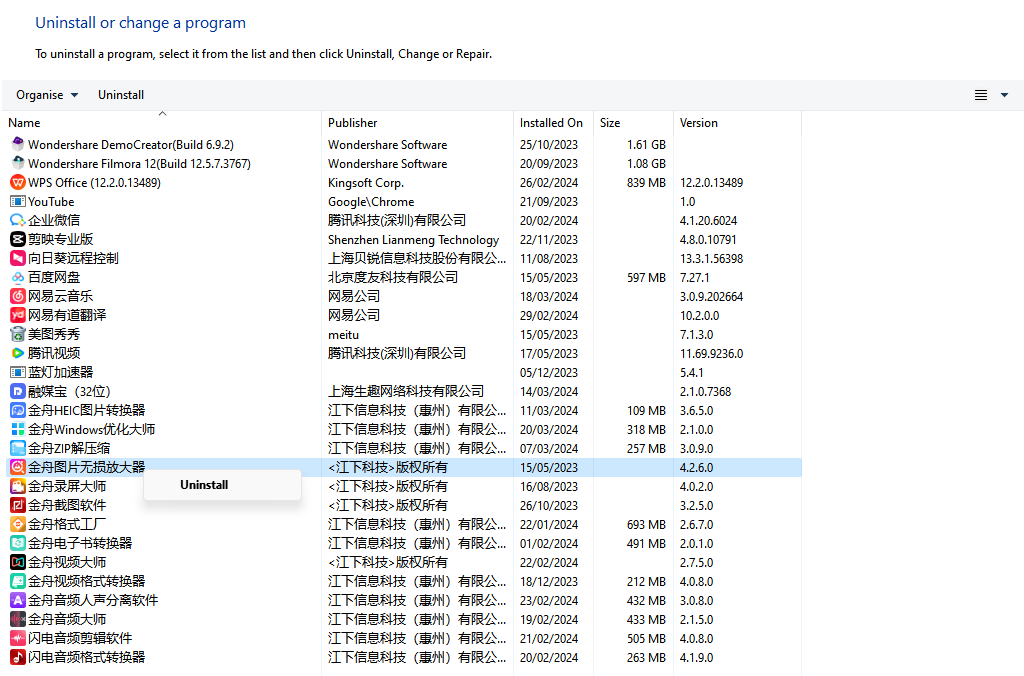Expand the view options dropdown arrow
This screenshot has height=676, width=1024.
click(1004, 95)
